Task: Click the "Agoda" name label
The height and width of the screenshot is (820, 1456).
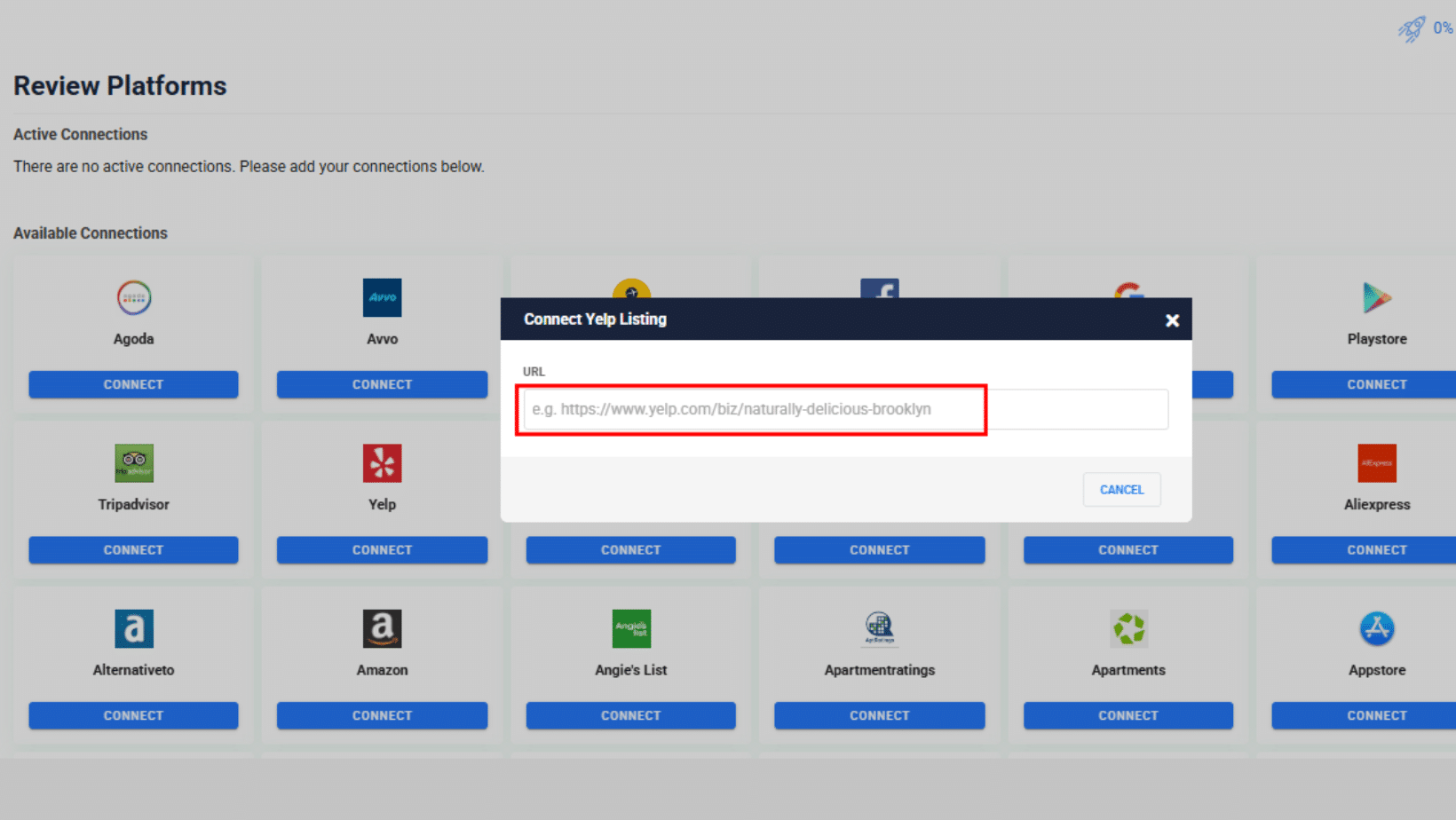Action: [133, 339]
